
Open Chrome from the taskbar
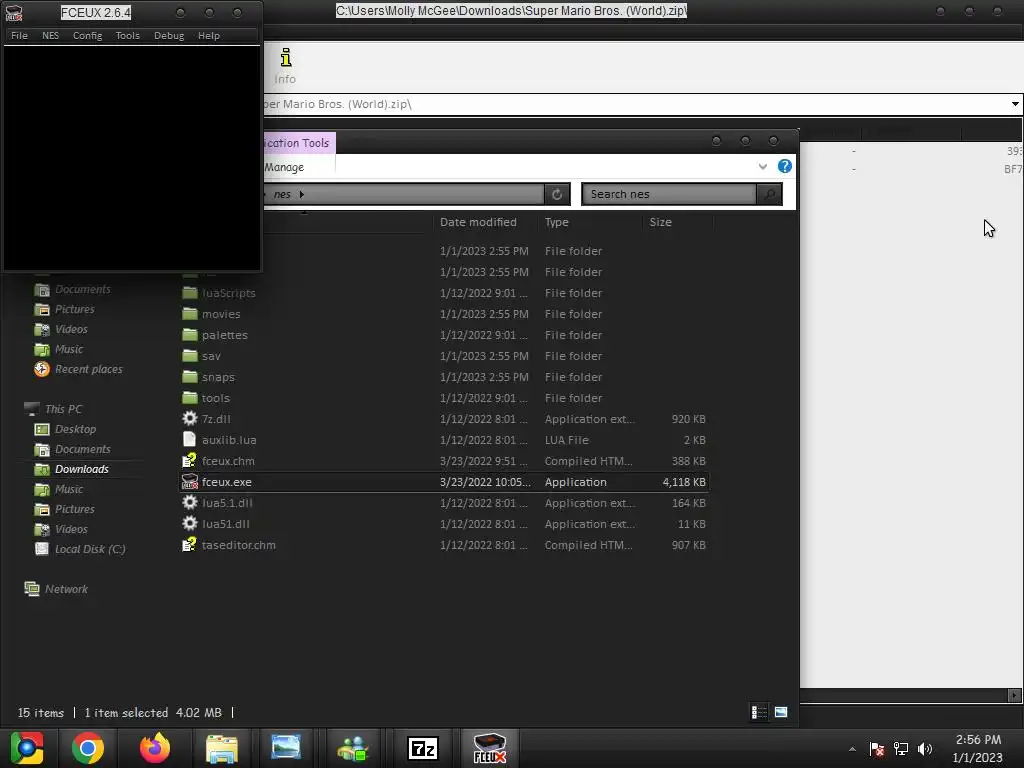click(88, 748)
